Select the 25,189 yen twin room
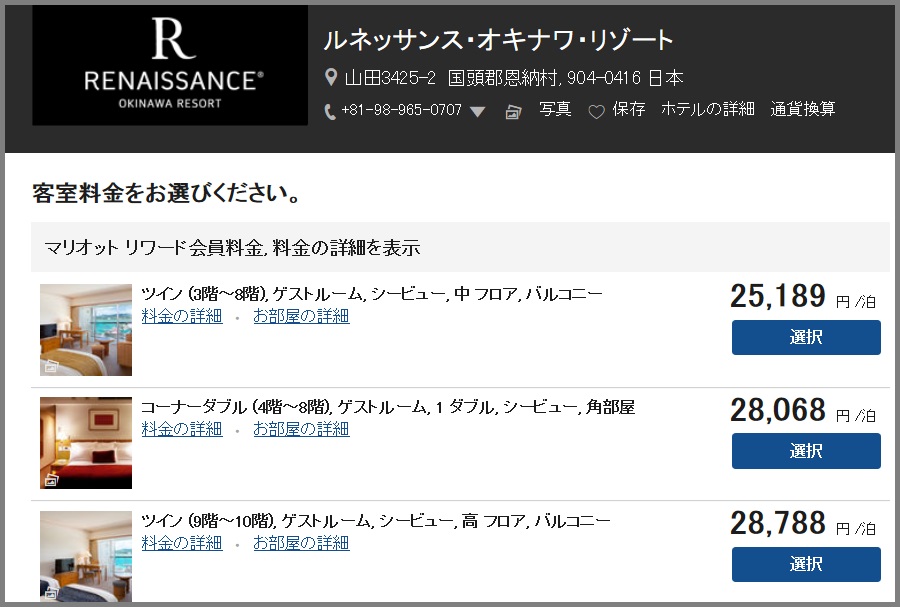This screenshot has width=900, height=607. coord(806,338)
